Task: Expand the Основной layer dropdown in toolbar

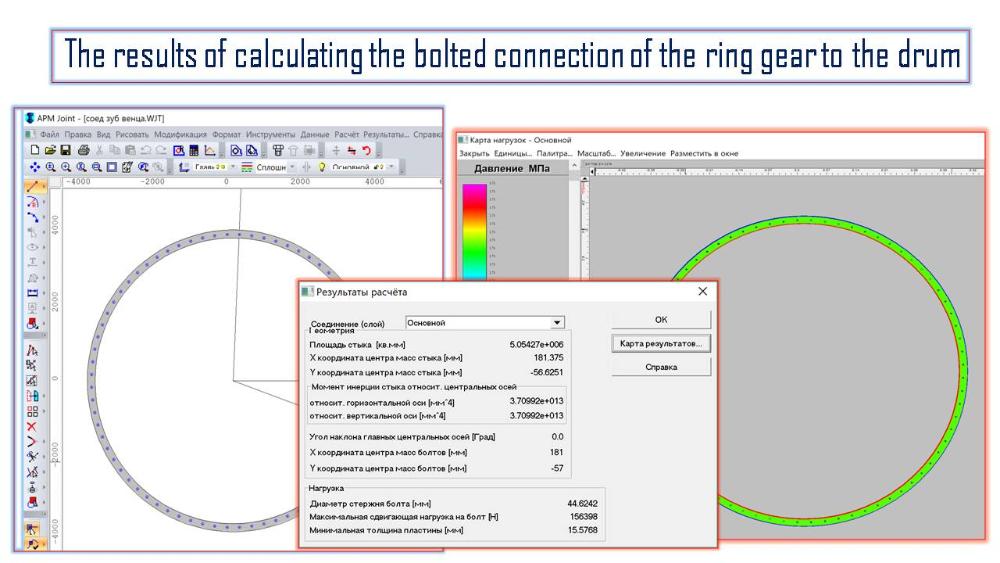Action: pyautogui.click(x=391, y=167)
